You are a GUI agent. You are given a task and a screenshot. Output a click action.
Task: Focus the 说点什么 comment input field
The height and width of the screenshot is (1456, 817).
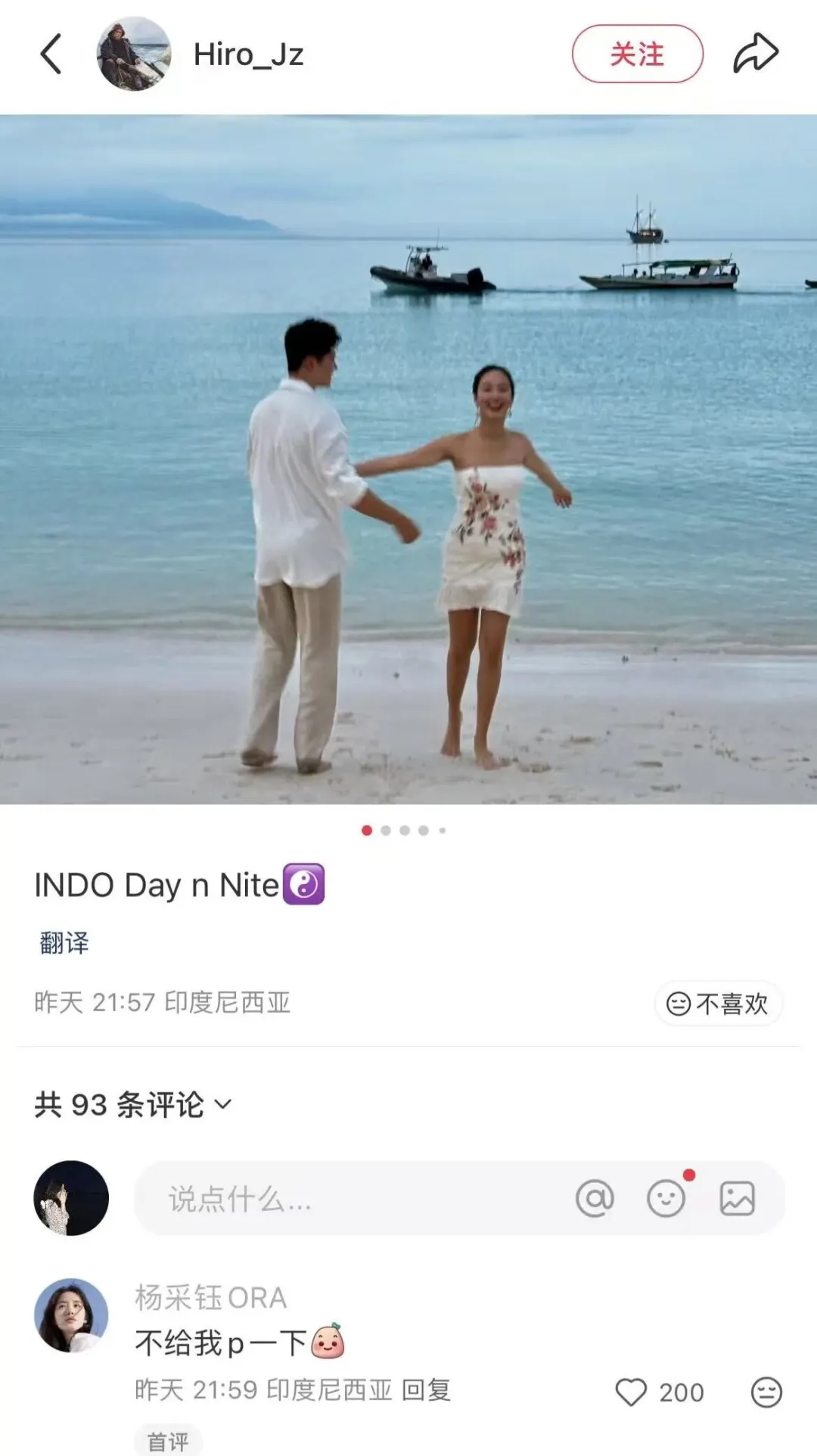click(x=459, y=1198)
